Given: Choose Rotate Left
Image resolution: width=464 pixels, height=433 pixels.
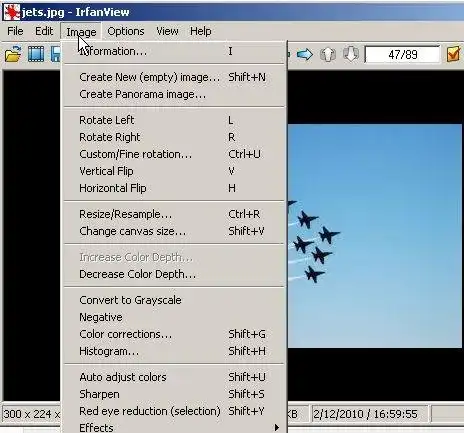Looking at the screenshot, I should pos(175,120).
